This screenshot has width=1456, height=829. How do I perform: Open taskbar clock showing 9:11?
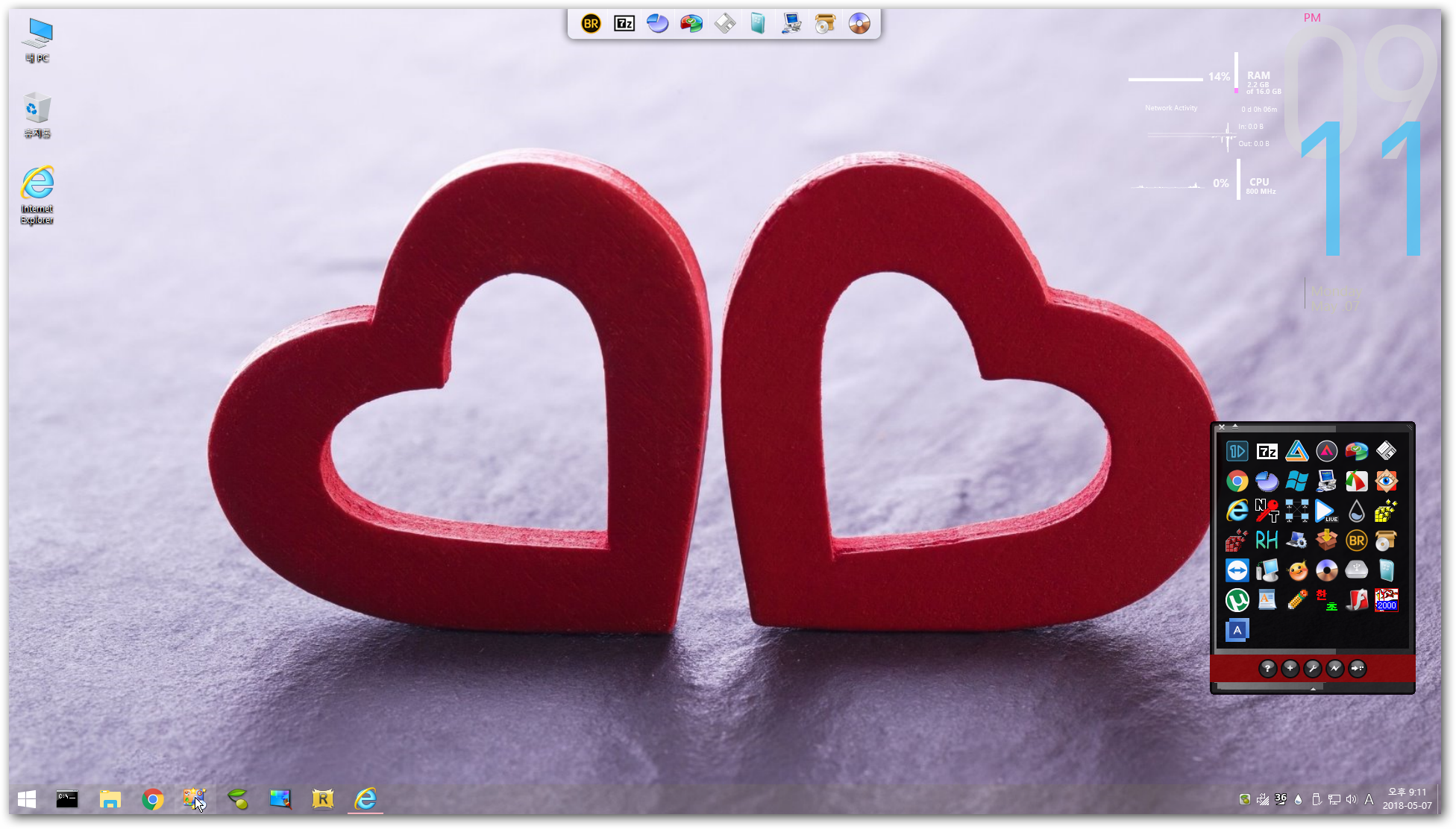click(1407, 799)
